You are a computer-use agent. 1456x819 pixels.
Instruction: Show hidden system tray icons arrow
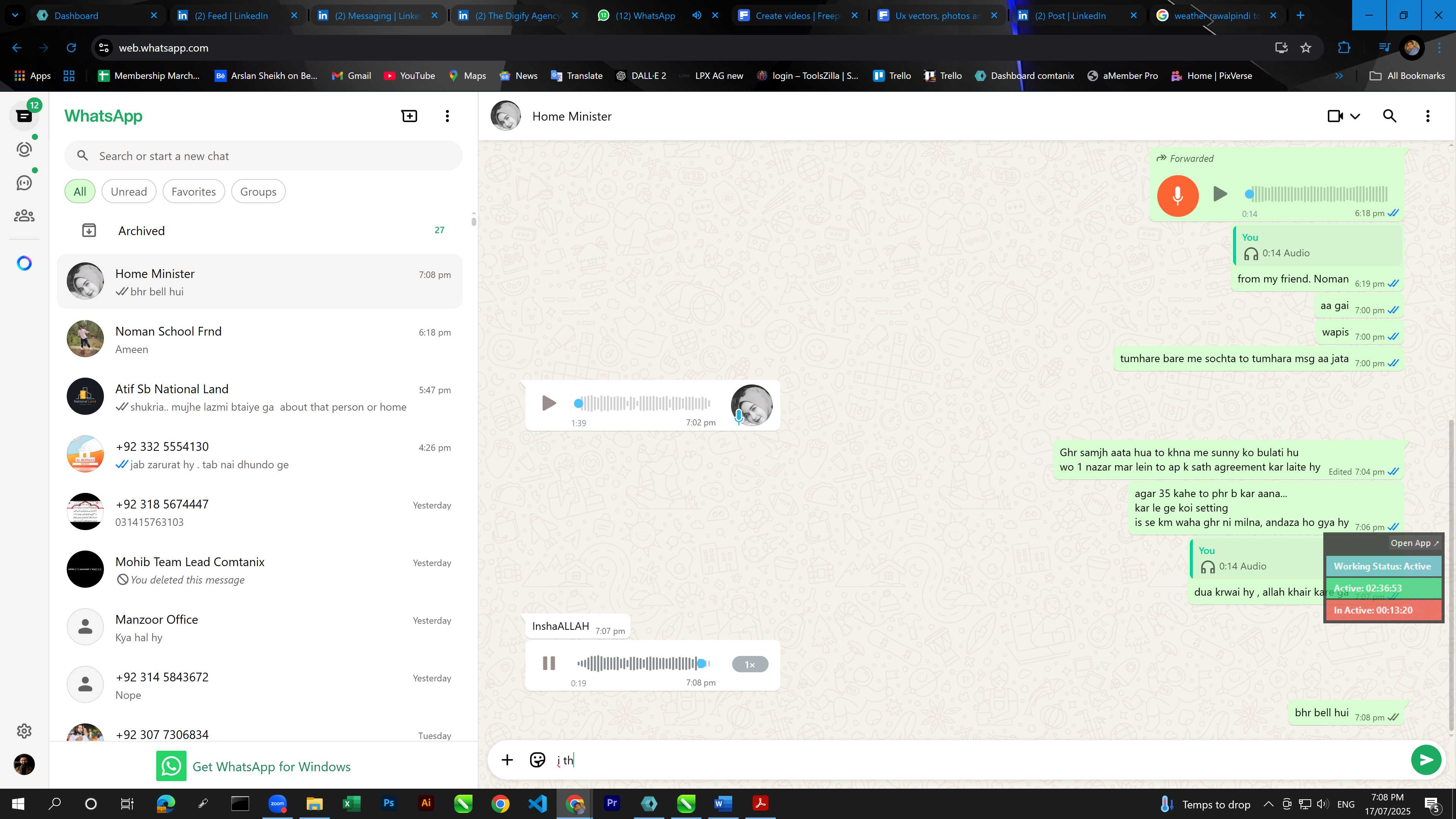[1268, 804]
